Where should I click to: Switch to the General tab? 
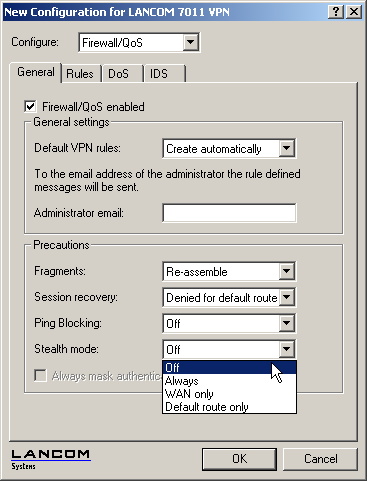coord(36,72)
